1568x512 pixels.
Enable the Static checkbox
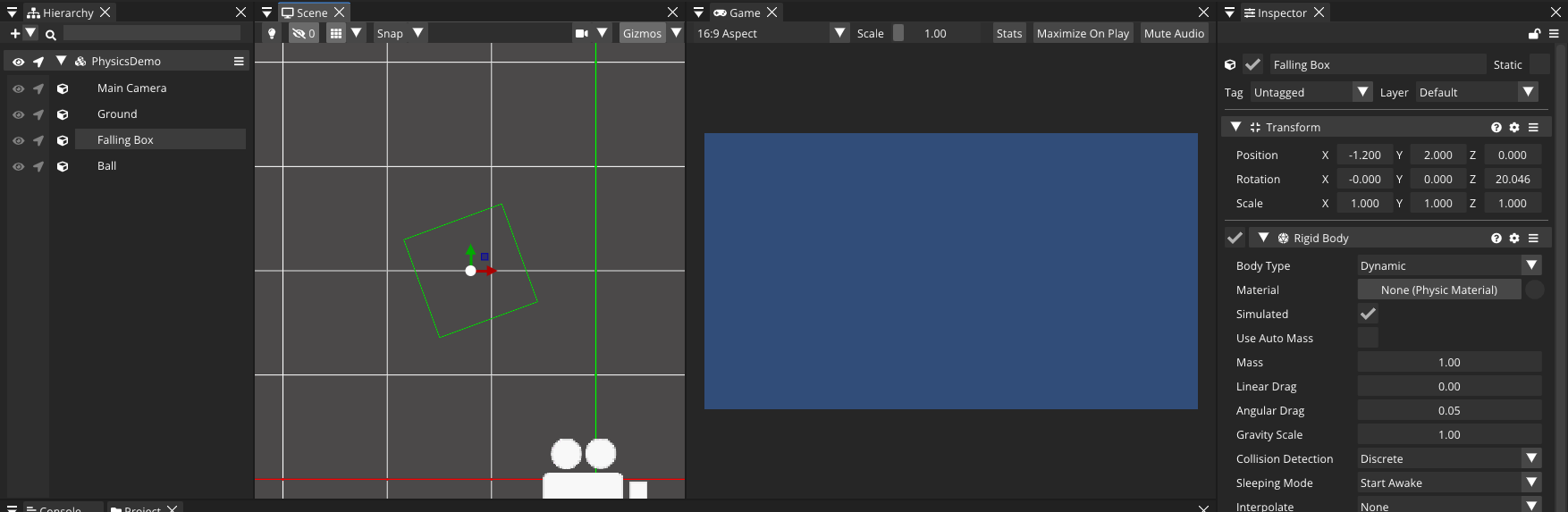point(1539,64)
